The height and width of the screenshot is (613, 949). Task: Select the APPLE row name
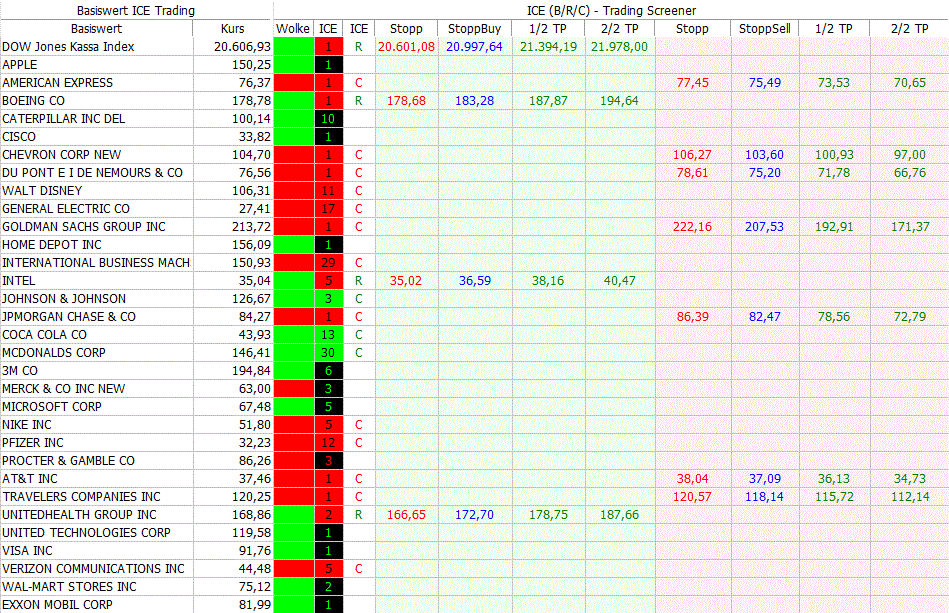20,65
